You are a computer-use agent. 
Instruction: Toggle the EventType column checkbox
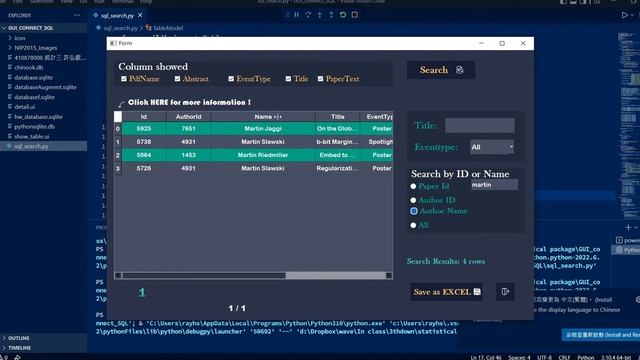point(231,79)
